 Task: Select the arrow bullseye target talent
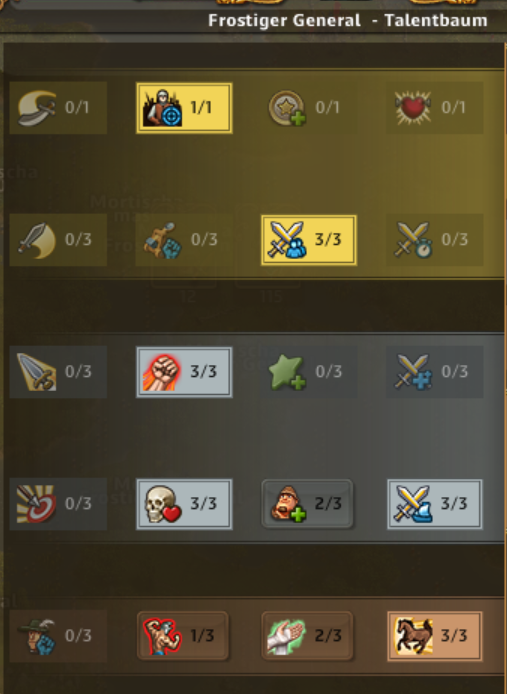(x=58, y=503)
